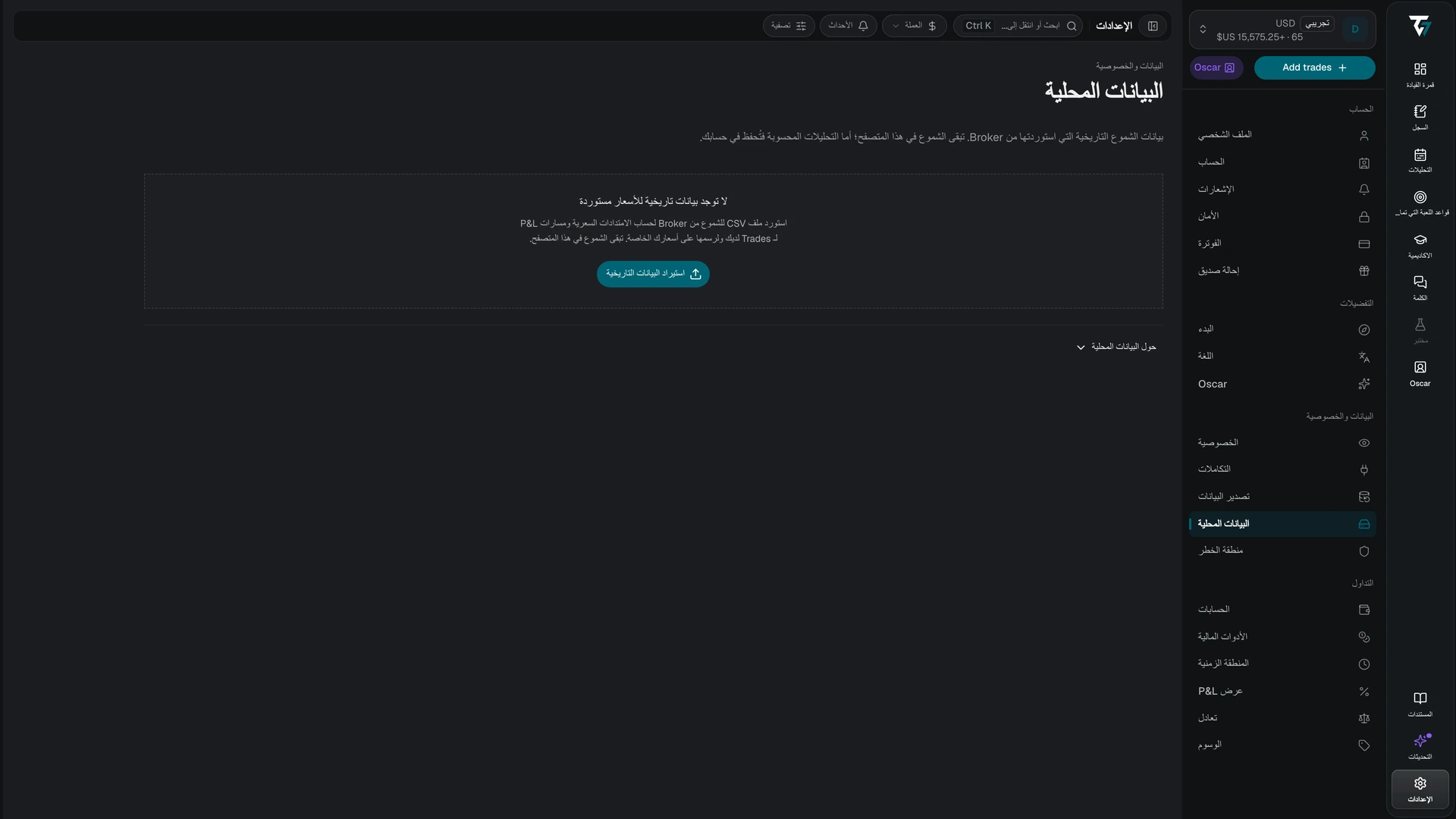
Task: Open the tags (الوسوم) settings item
Action: coord(1282,745)
